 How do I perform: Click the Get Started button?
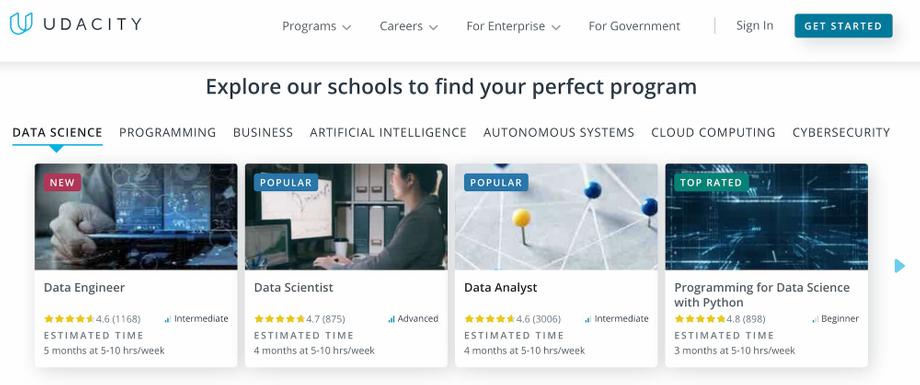click(843, 26)
